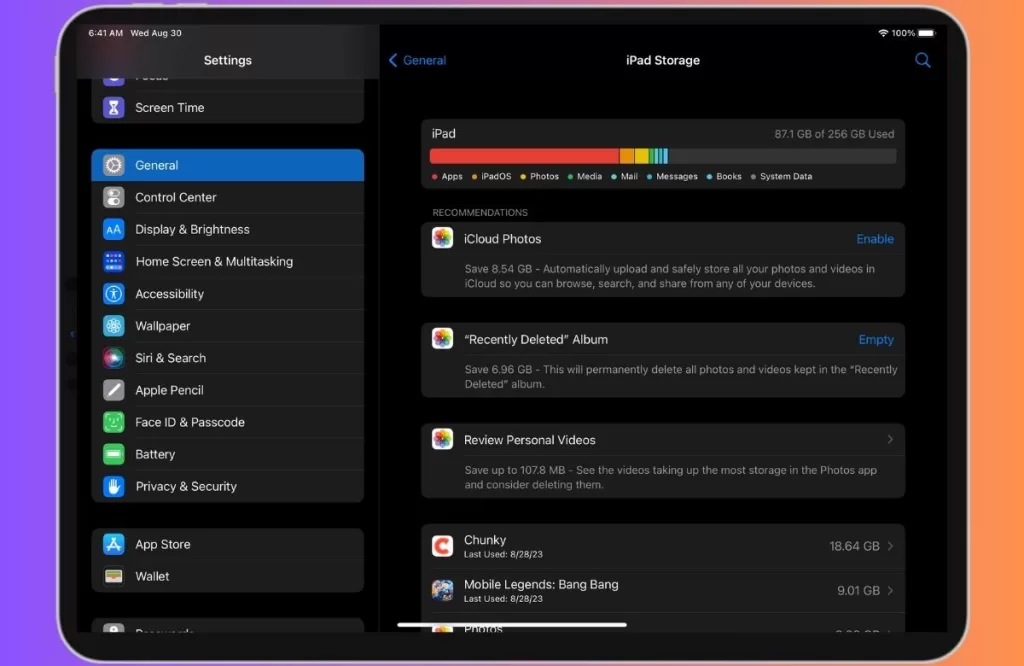Tap the 6:41 AM clock in status bar
The height and width of the screenshot is (666, 1024).
click(x=106, y=33)
